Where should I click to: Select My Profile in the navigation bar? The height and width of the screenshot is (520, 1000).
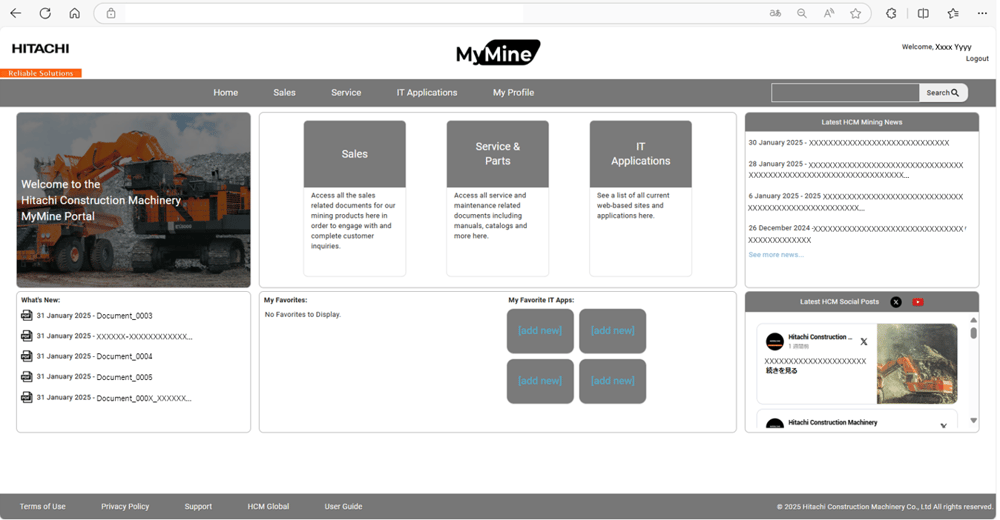pos(513,93)
